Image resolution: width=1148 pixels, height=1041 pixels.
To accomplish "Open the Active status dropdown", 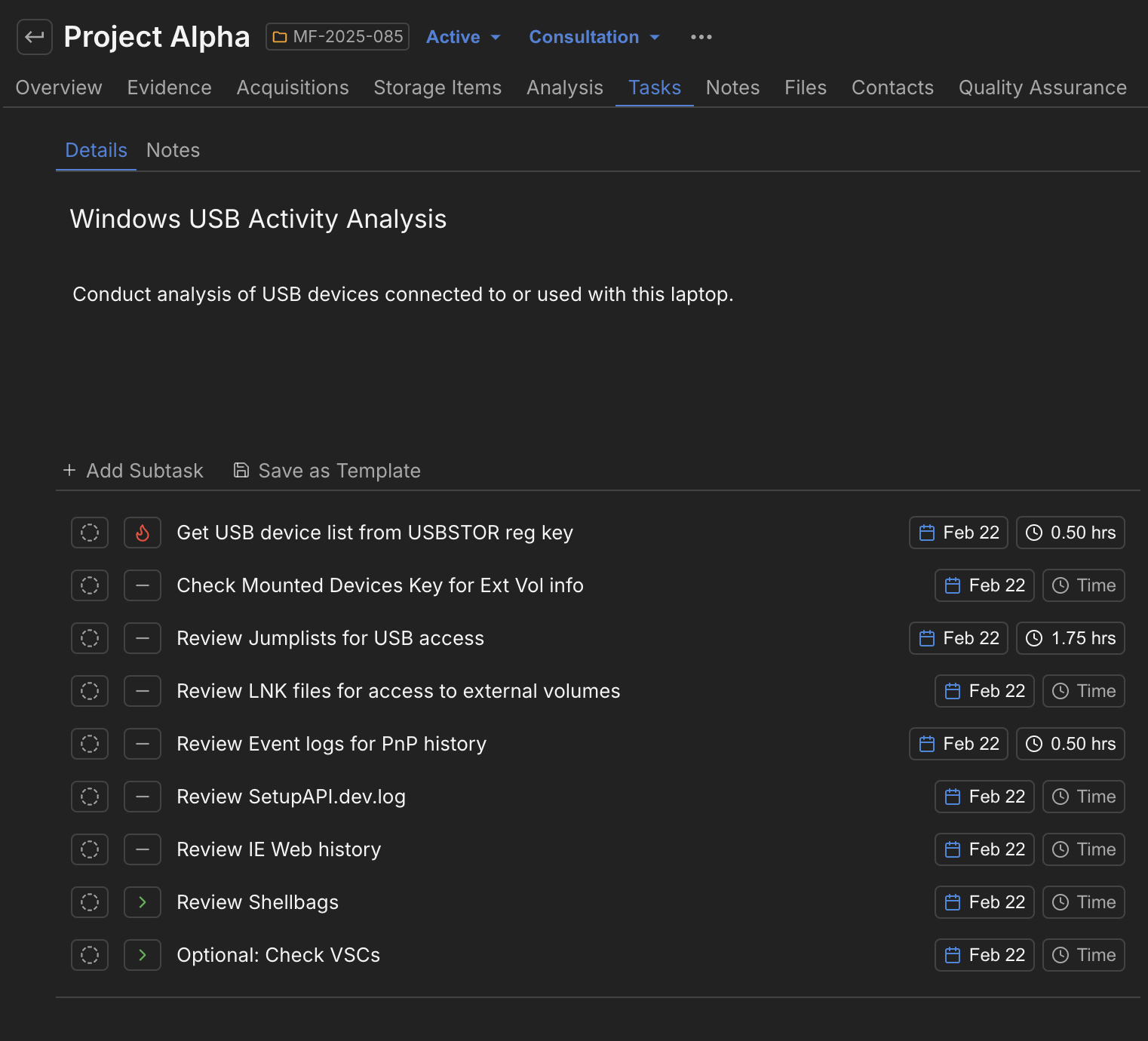I will click(x=463, y=37).
